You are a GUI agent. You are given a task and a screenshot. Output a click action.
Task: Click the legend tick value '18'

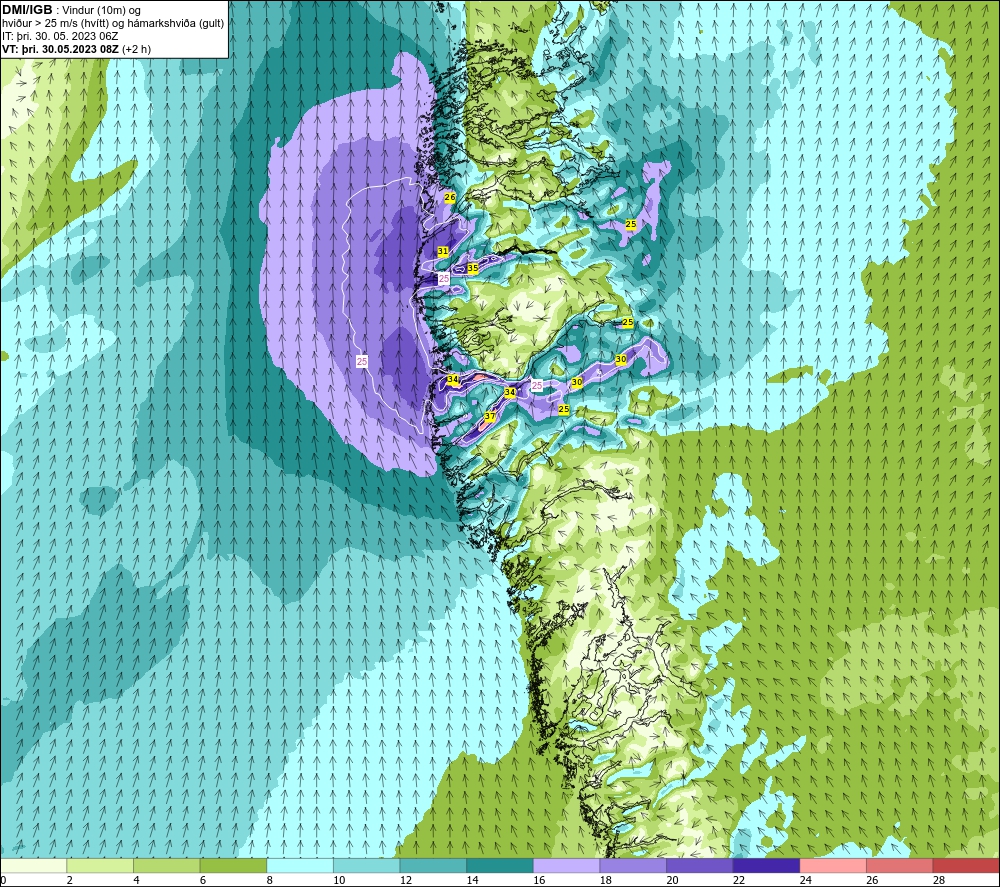(x=606, y=880)
